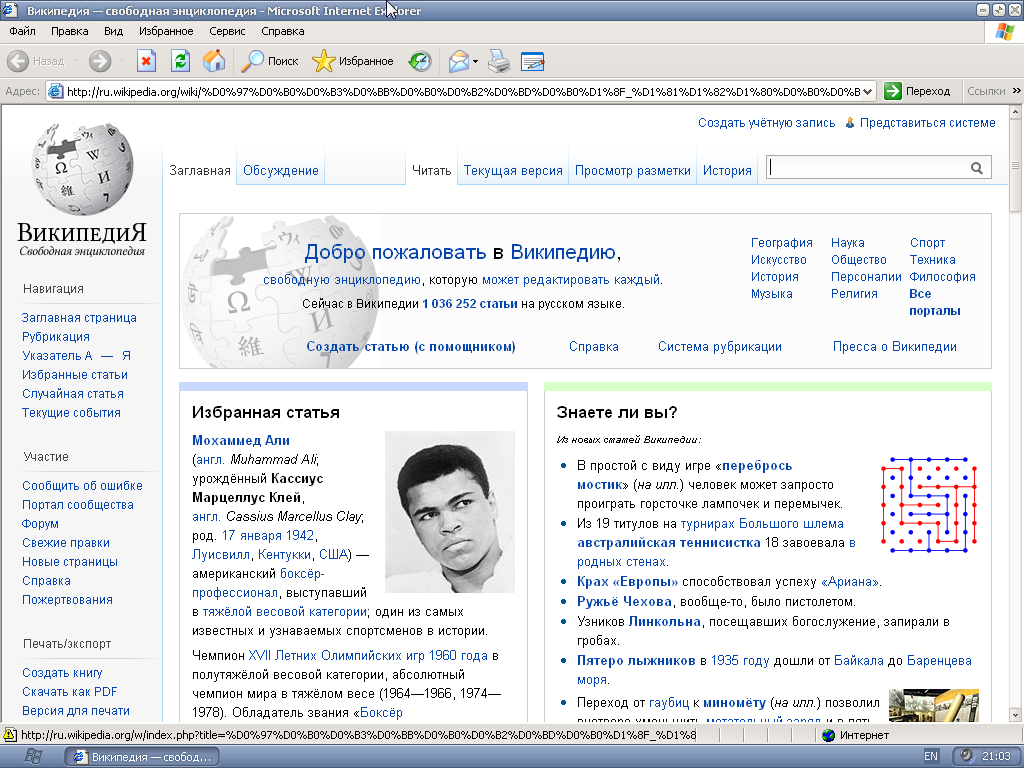The width and height of the screenshot is (1024, 768).
Task: Open the page editor via the pencil icon
Action: coord(533,61)
